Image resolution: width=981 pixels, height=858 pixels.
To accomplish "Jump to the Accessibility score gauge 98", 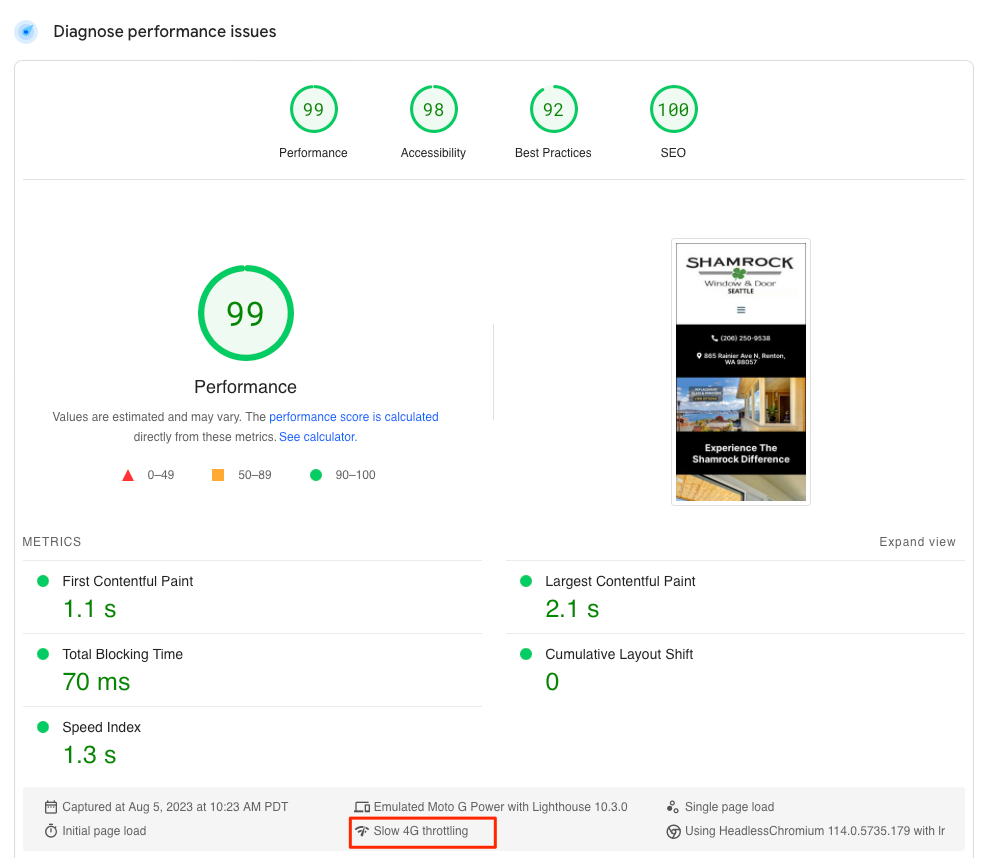I will click(x=433, y=110).
